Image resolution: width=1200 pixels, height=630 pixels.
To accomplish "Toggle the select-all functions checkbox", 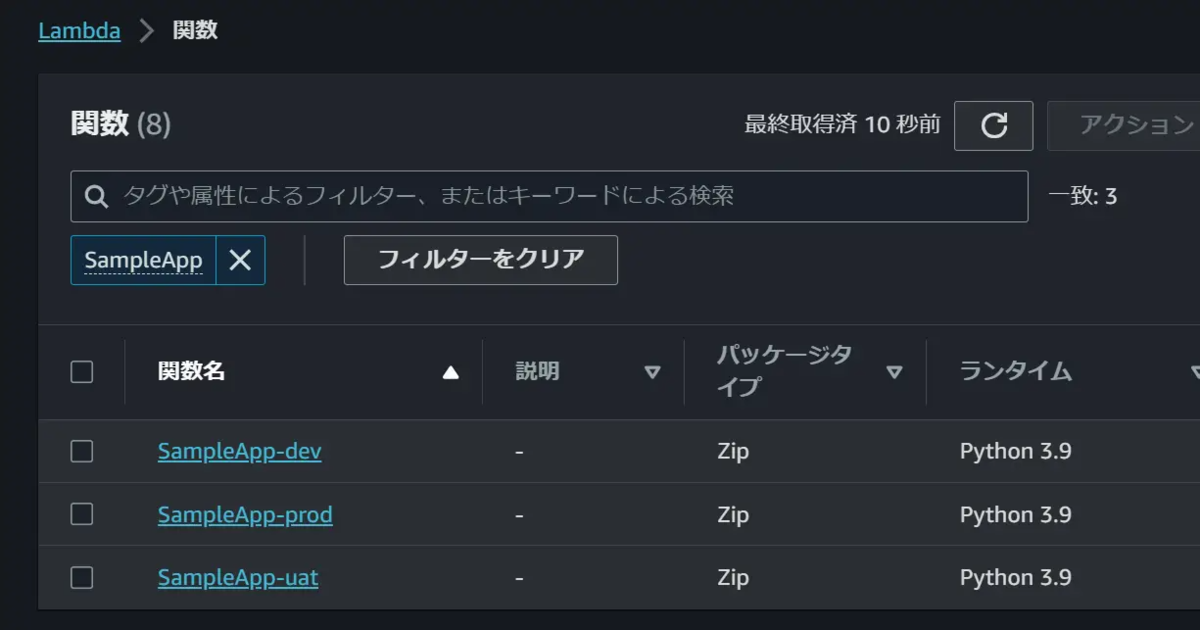I will [82, 372].
